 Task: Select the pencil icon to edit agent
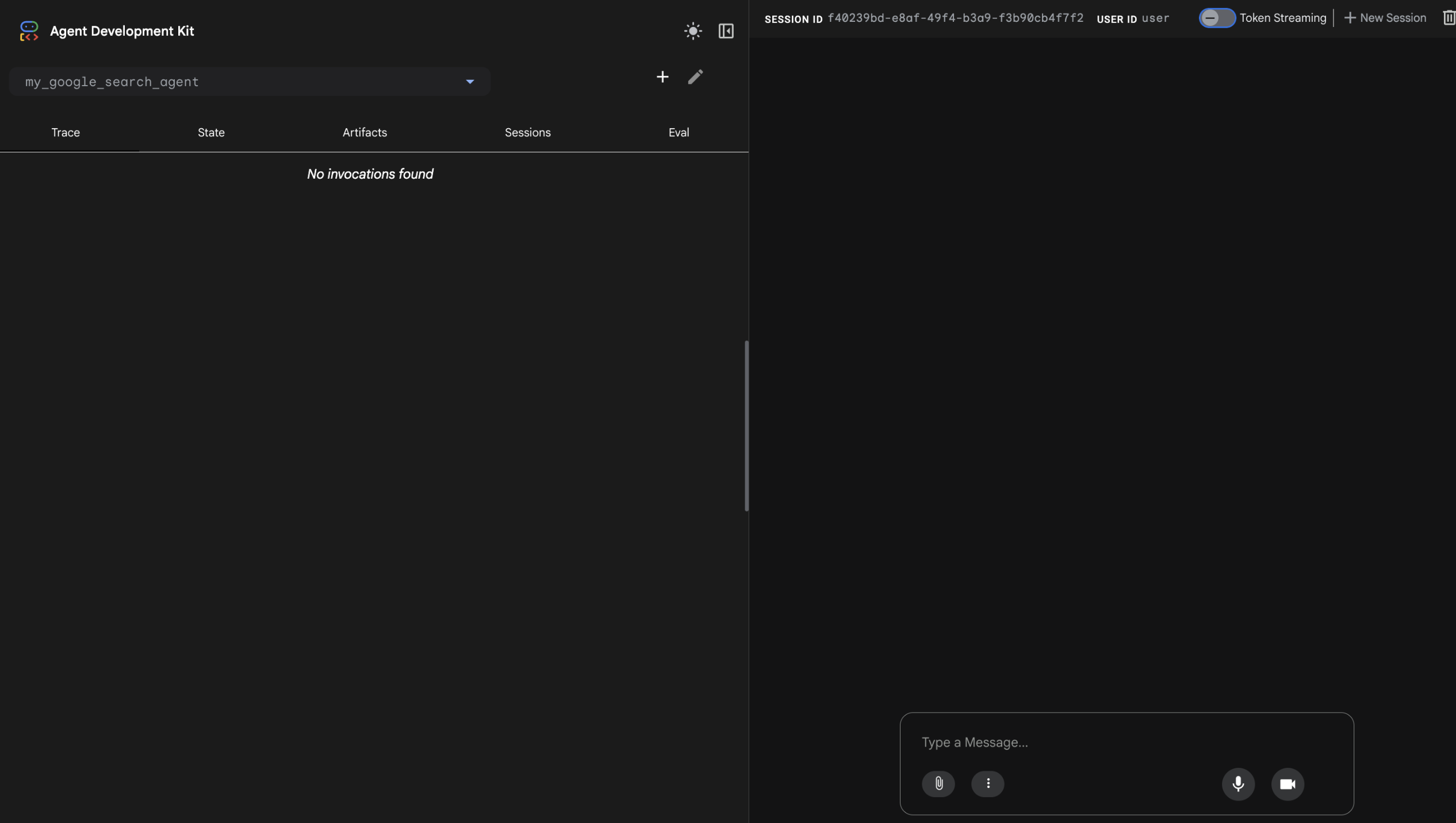point(695,77)
